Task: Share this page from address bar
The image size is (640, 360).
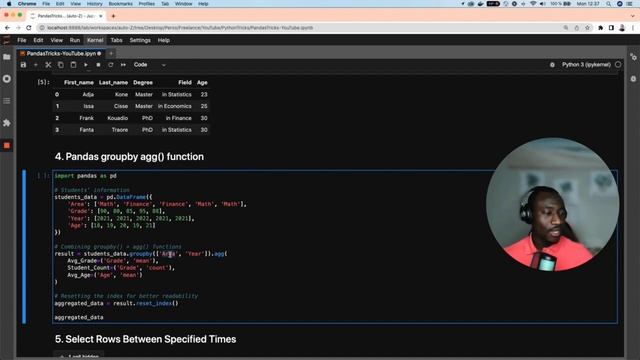Action: [x=577, y=28]
